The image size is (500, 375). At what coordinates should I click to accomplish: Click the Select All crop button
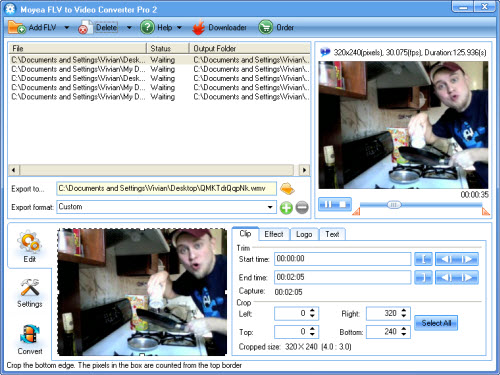click(436, 323)
